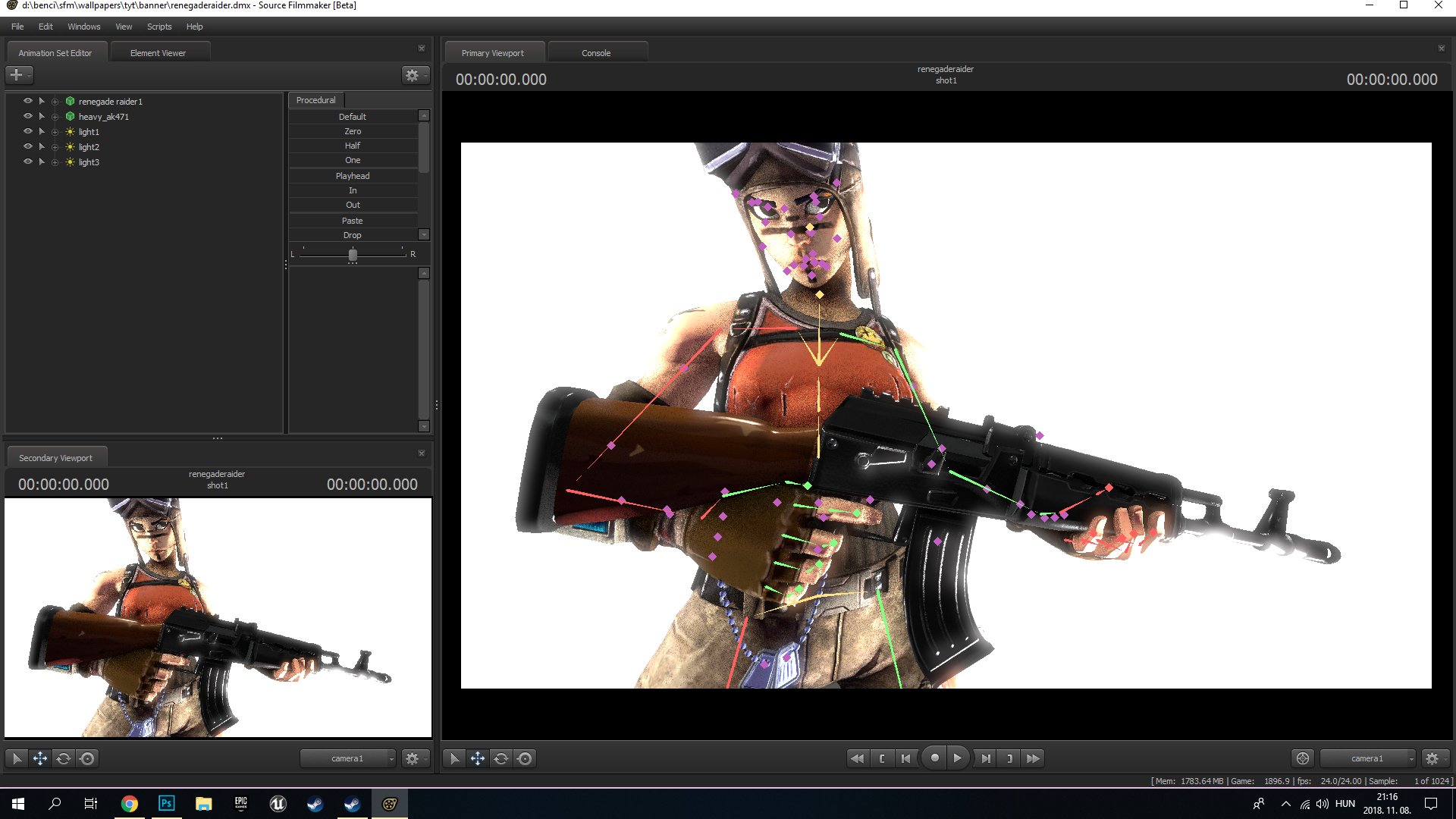Open the secondary viewport gear settings

[x=414, y=758]
